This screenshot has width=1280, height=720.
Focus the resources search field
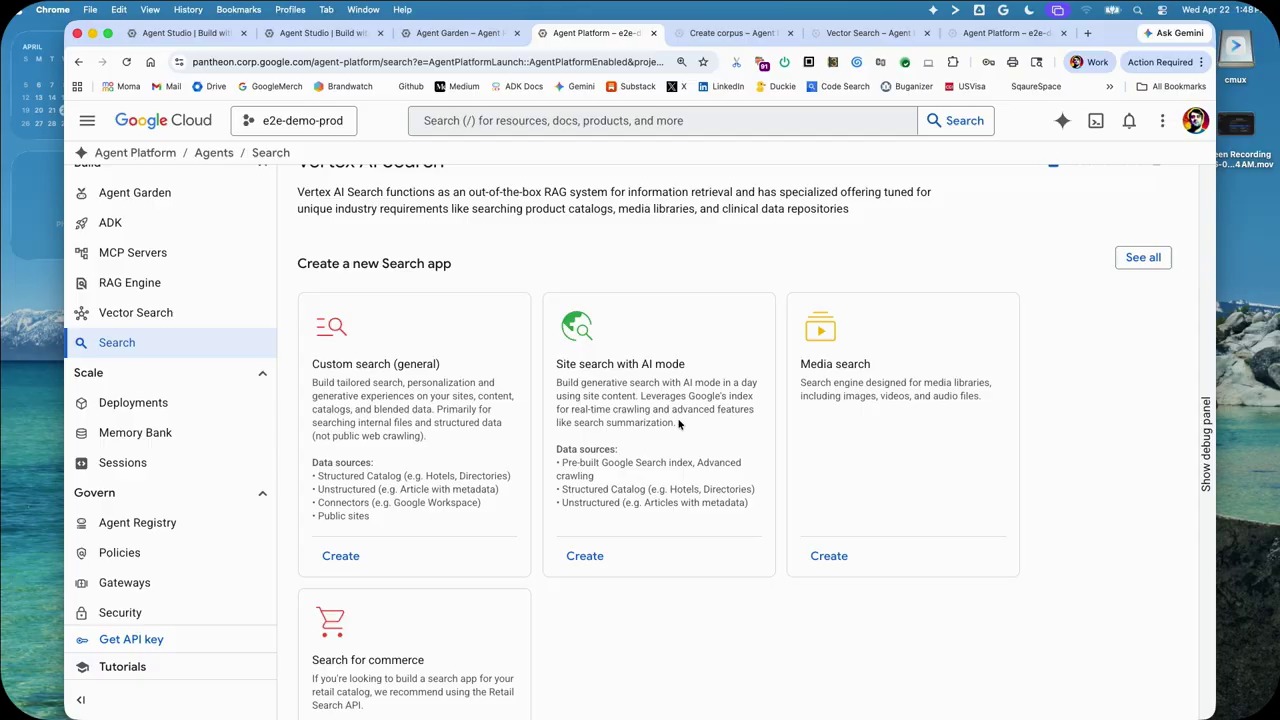(662, 121)
